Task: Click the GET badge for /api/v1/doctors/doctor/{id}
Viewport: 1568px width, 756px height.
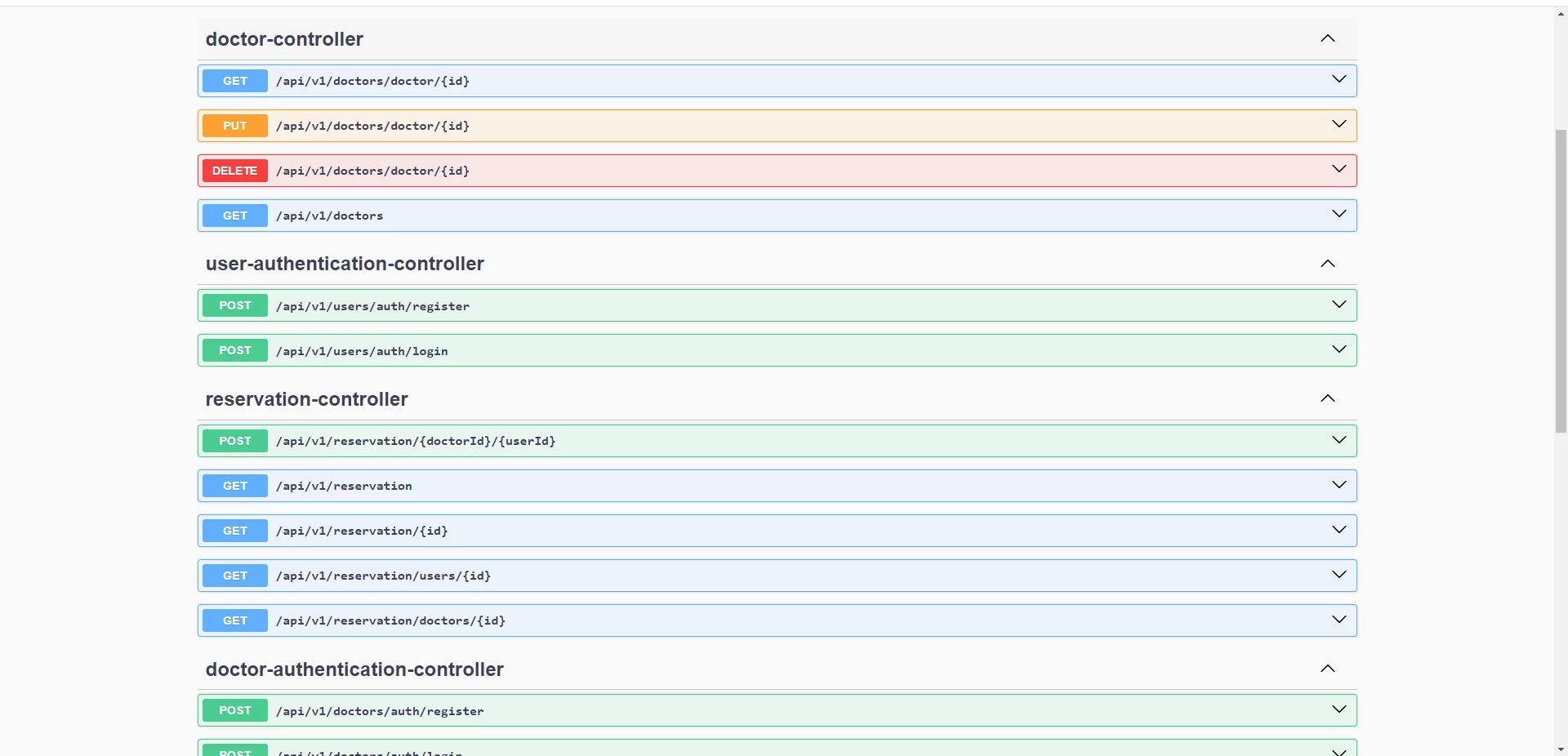Action: tap(234, 81)
